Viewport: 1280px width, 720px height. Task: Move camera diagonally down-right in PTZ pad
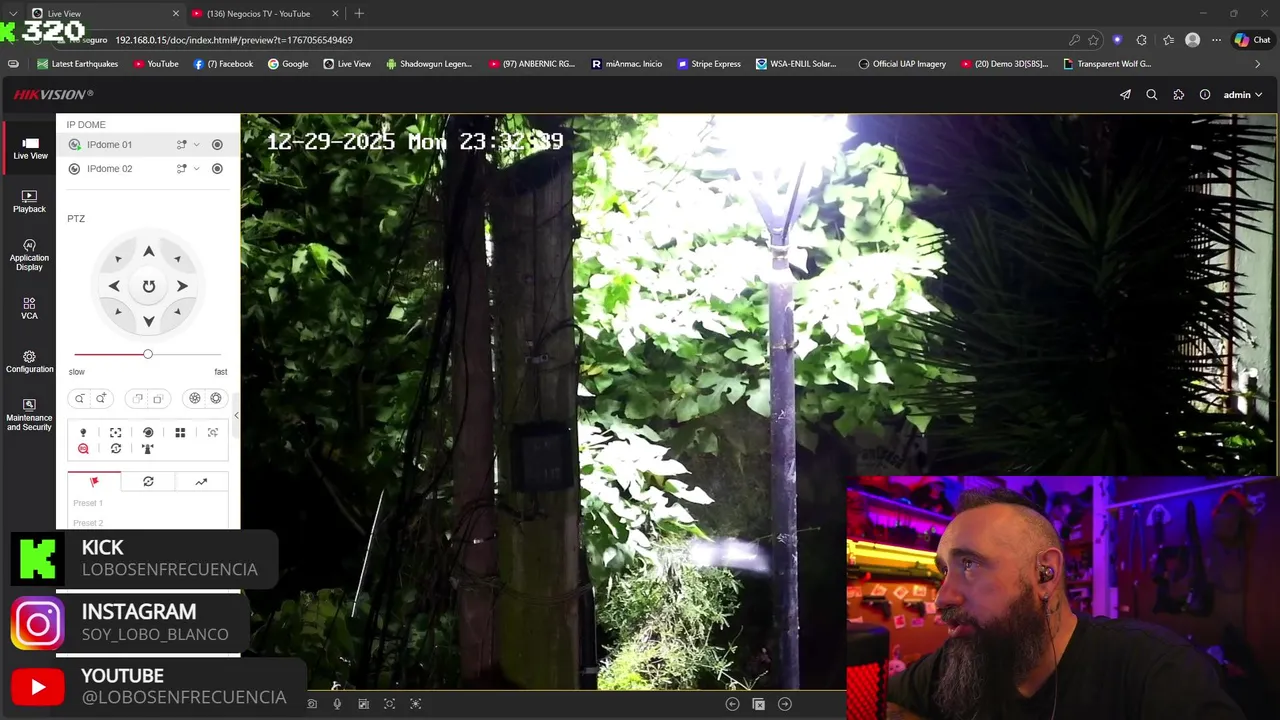(177, 312)
